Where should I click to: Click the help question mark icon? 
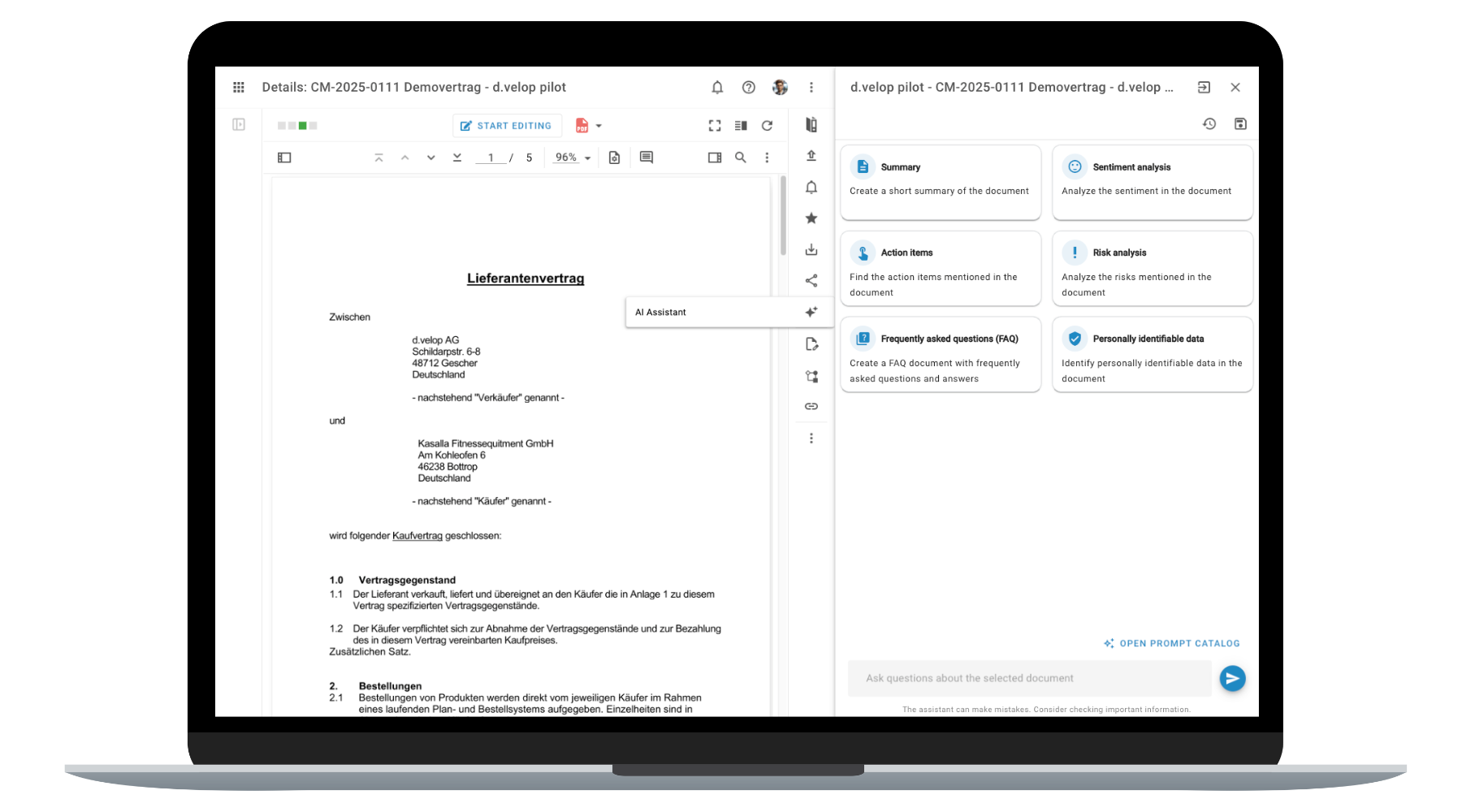(749, 88)
